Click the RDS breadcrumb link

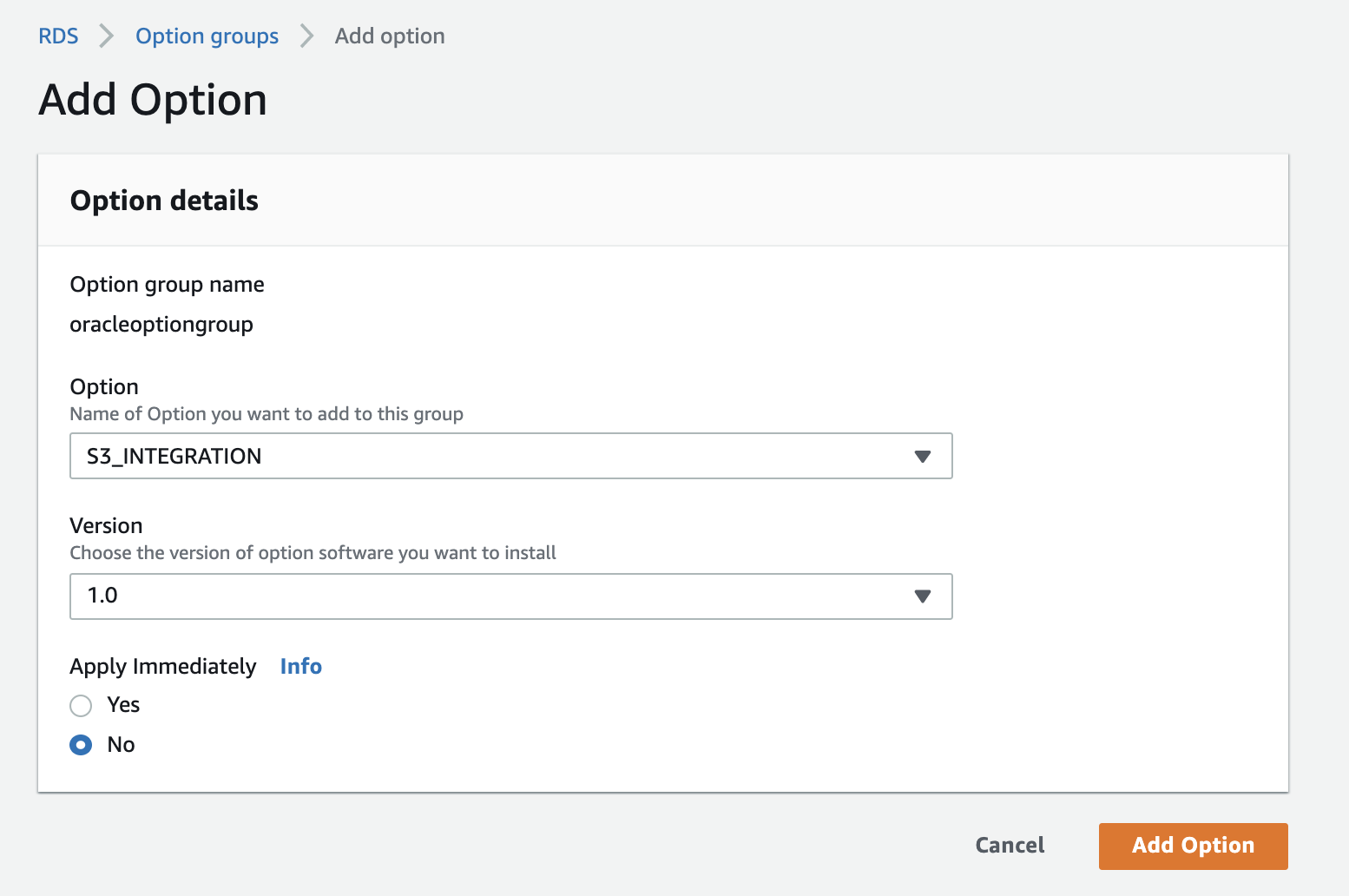[58, 36]
